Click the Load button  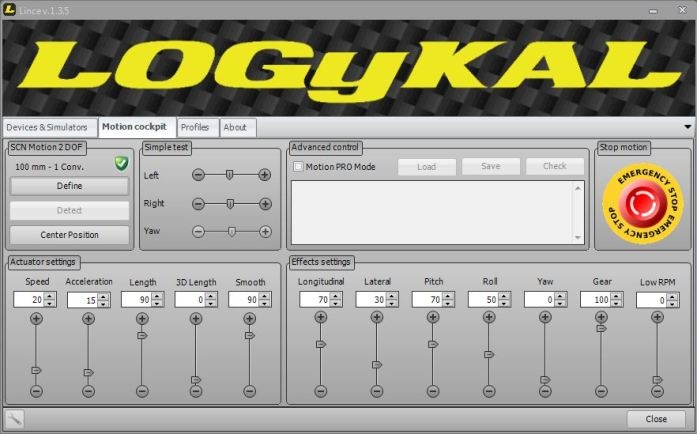pos(427,167)
